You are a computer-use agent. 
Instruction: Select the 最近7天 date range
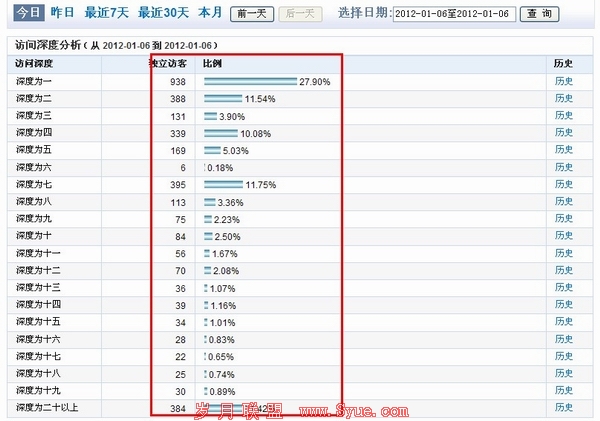(x=106, y=13)
